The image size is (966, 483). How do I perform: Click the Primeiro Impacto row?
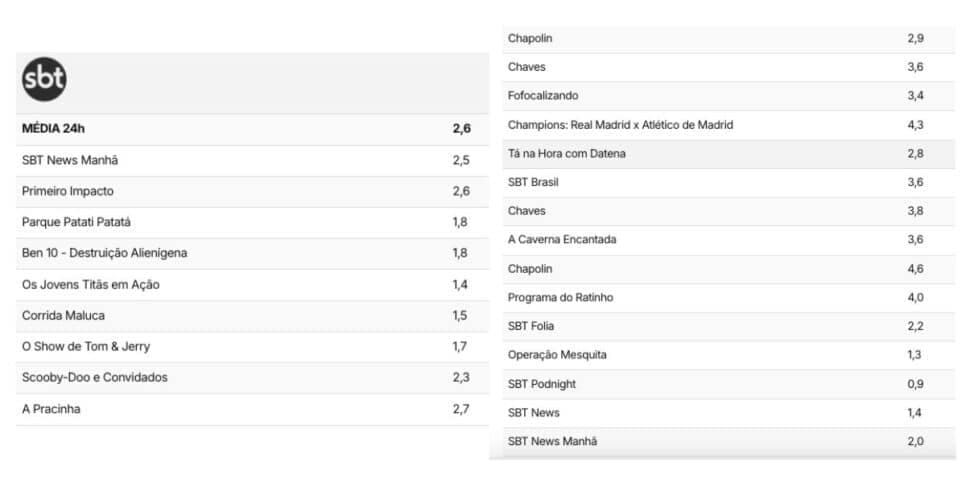(253, 192)
